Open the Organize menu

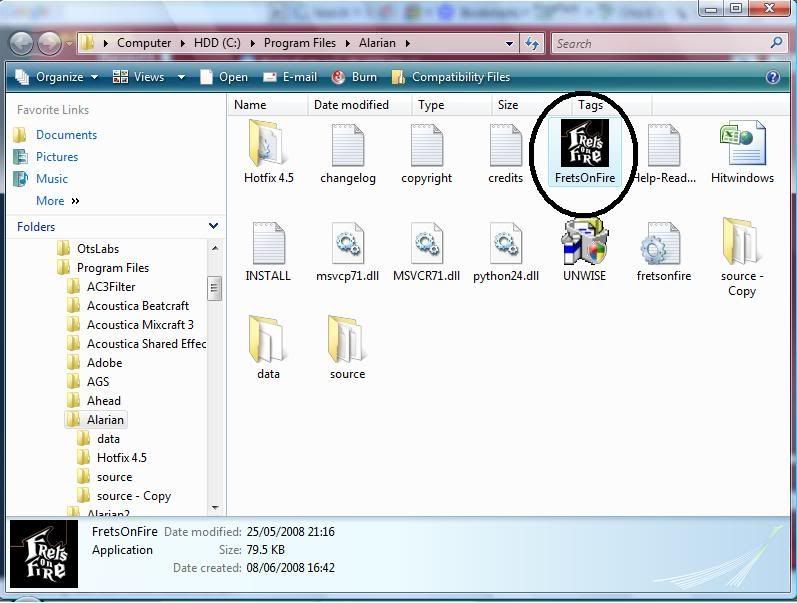point(56,77)
